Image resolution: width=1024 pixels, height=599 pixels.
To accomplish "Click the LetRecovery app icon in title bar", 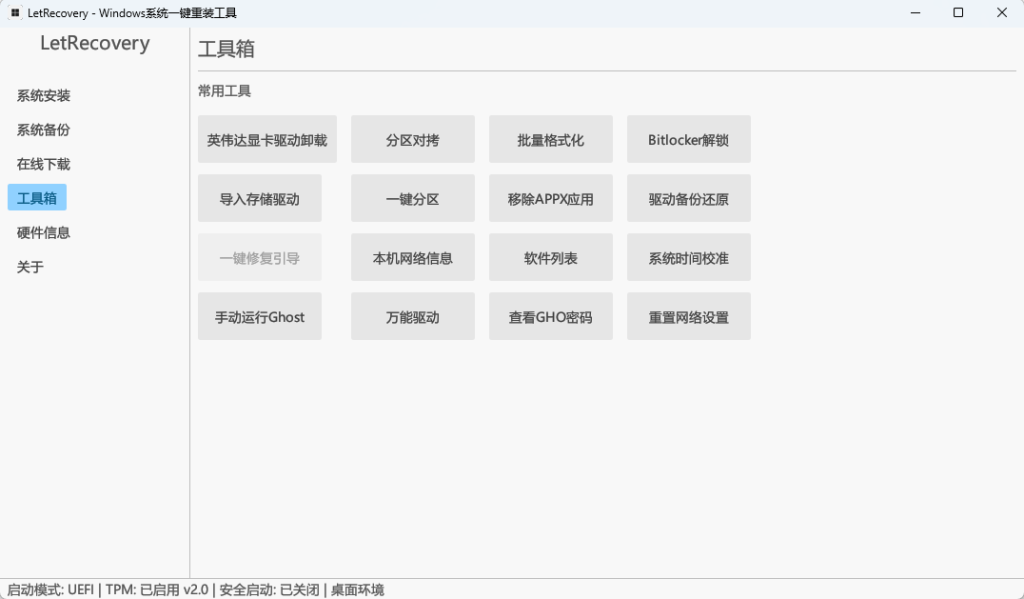I will (x=14, y=12).
